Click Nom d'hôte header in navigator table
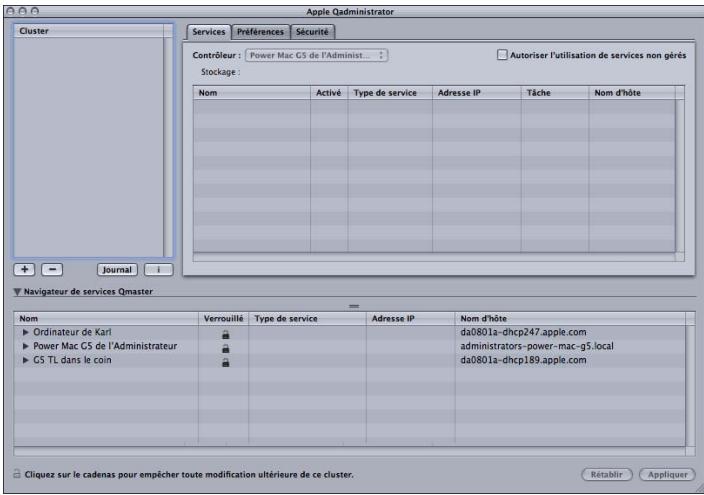The height and width of the screenshot is (495, 704). (x=570, y=318)
